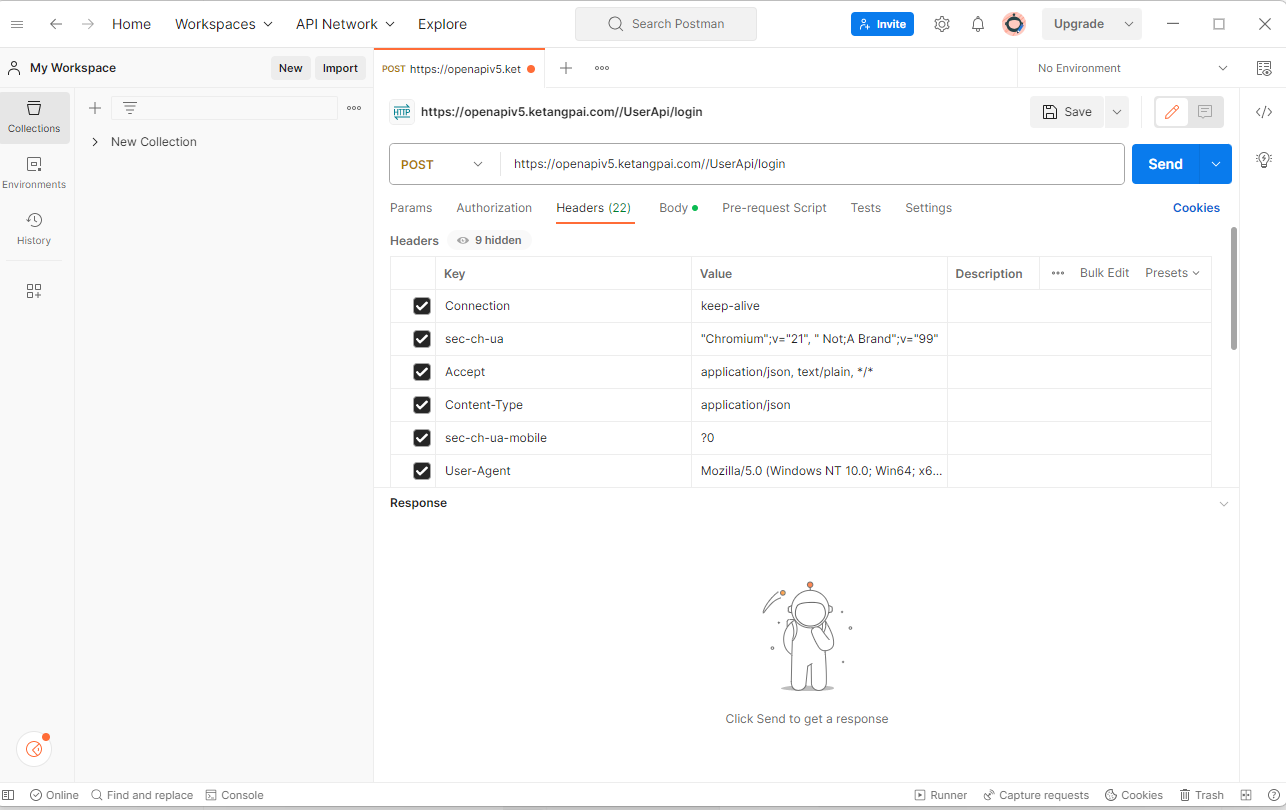The width and height of the screenshot is (1286, 810).
Task: Open the Workspaces dropdown
Action: (224, 24)
